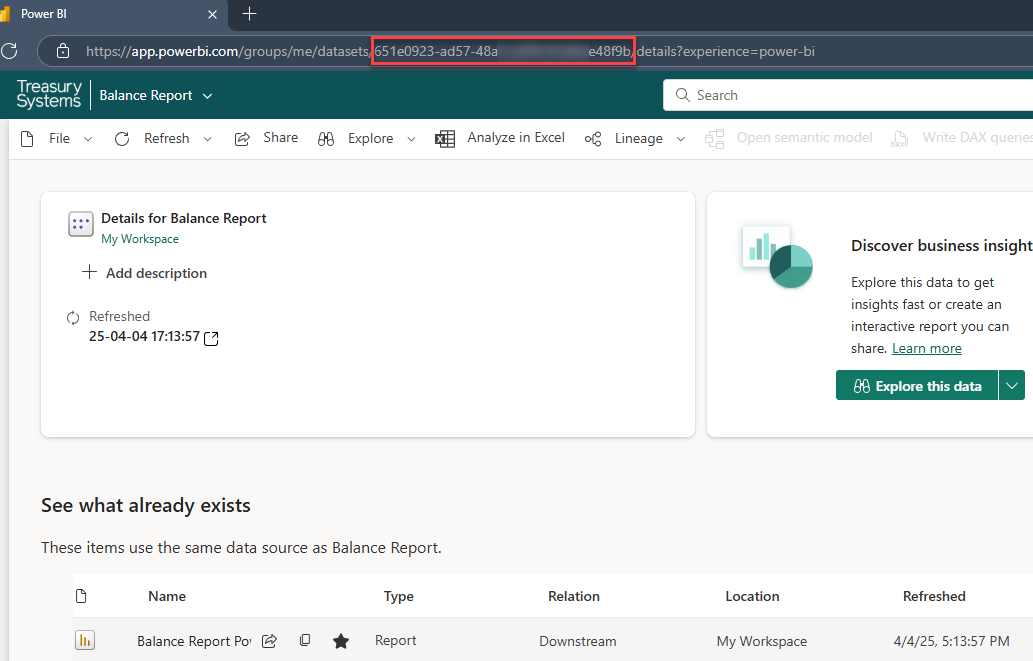Click the Share arrow icon in toolbar
This screenshot has height=661, width=1033.
(242, 138)
